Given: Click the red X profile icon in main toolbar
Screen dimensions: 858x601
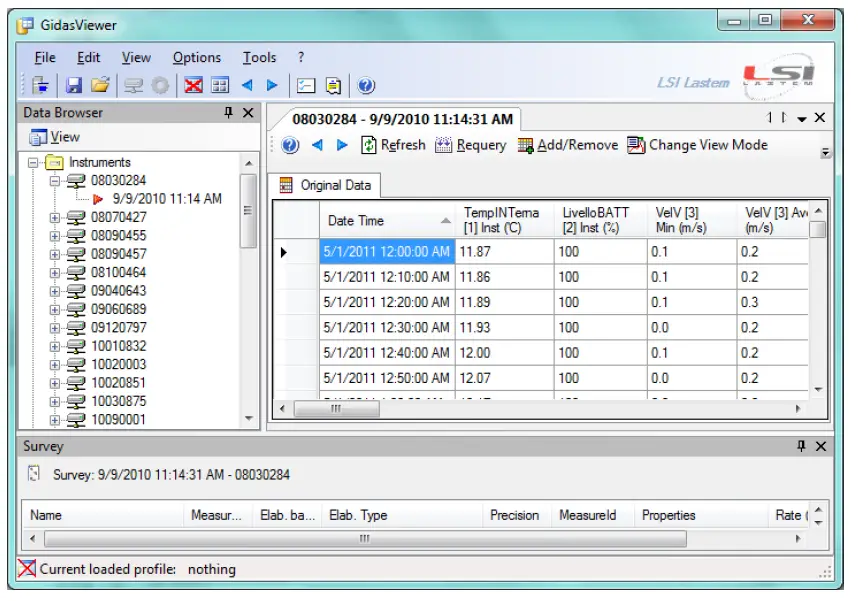Looking at the screenshot, I should [193, 84].
